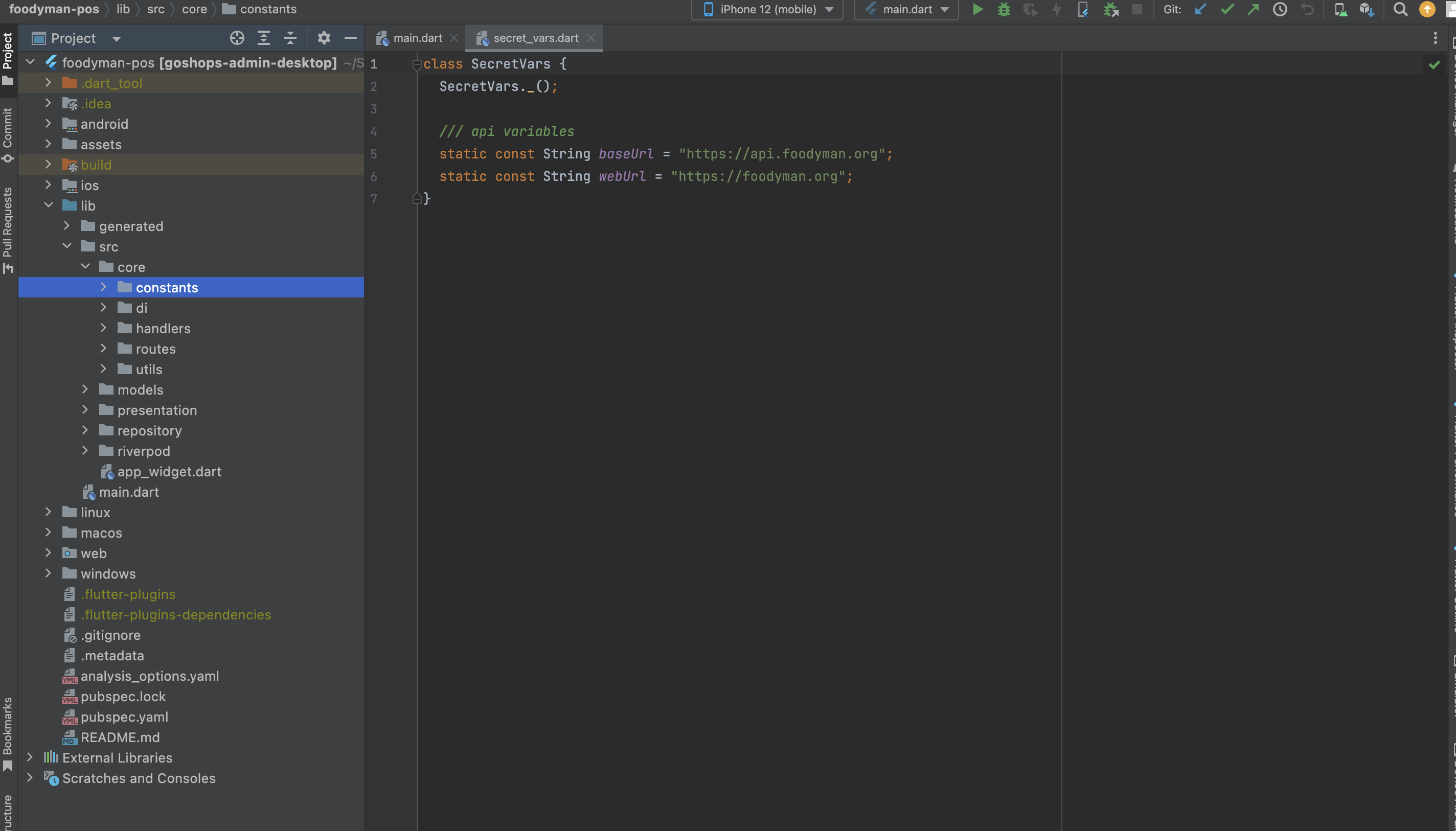Open the main.dart run configuration dropdown

[906, 9]
